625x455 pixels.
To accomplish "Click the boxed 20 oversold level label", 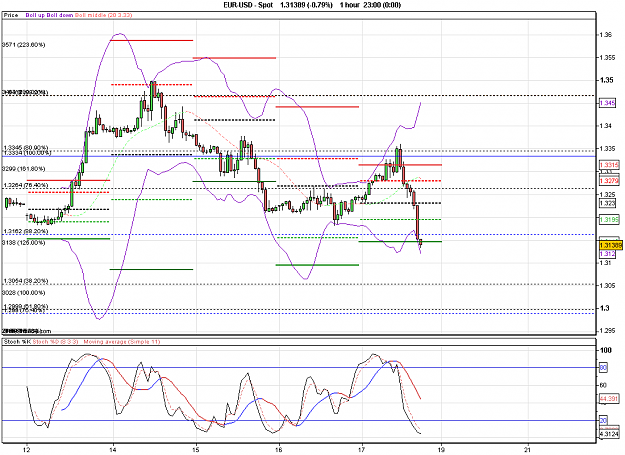I will 603,420.
